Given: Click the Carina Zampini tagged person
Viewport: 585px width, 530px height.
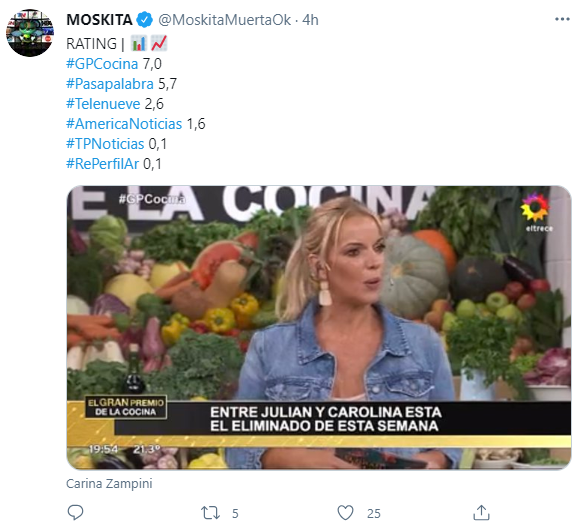Looking at the screenshot, I should pos(109,484).
